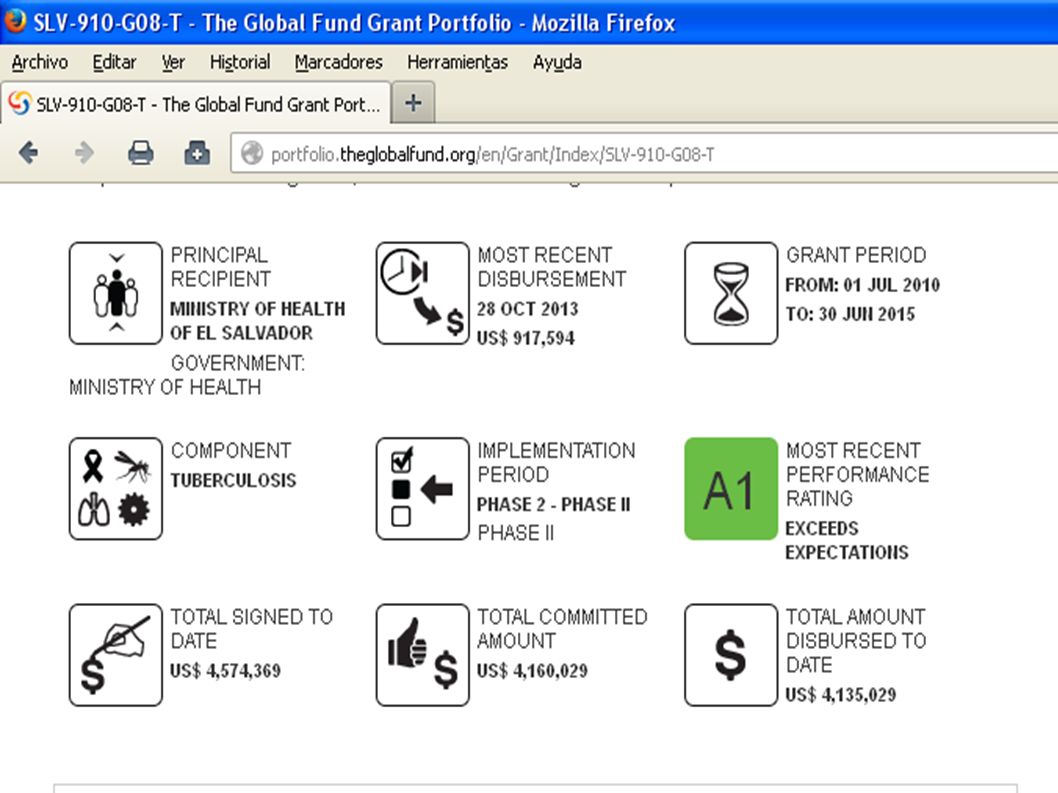Click the 'TOTAL SIGNED TO DATE' heading
Viewport: 1058px width, 793px height.
[252, 628]
